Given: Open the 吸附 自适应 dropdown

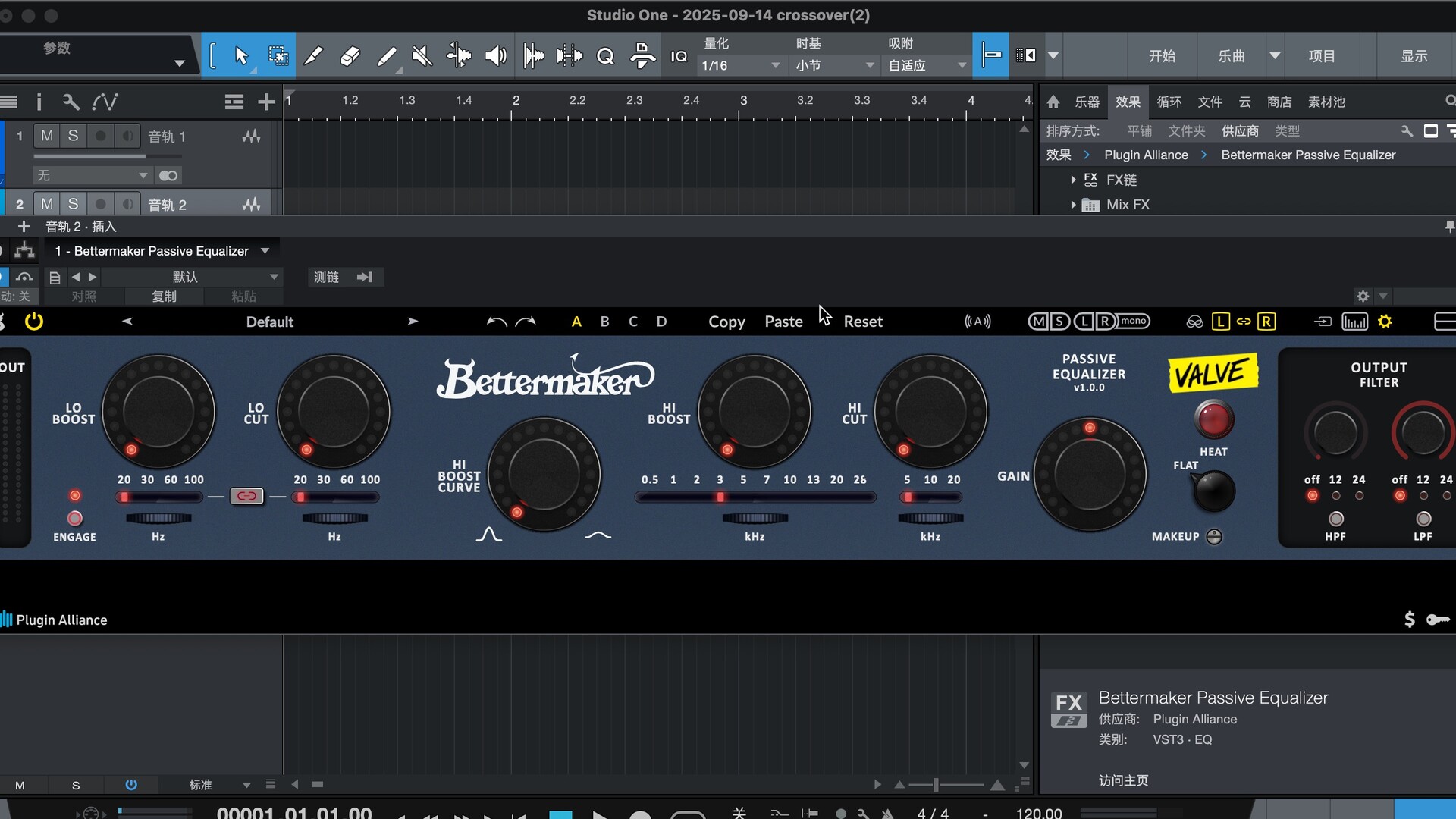Looking at the screenshot, I should coord(927,65).
